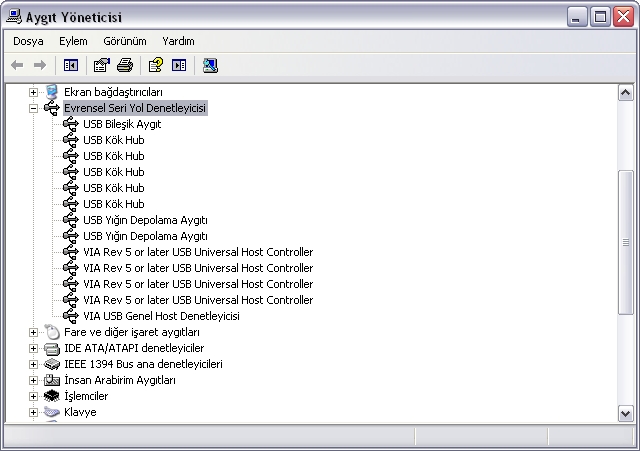Open the Görünüm menu
Viewport: 640px width, 451px height.
tap(124, 41)
